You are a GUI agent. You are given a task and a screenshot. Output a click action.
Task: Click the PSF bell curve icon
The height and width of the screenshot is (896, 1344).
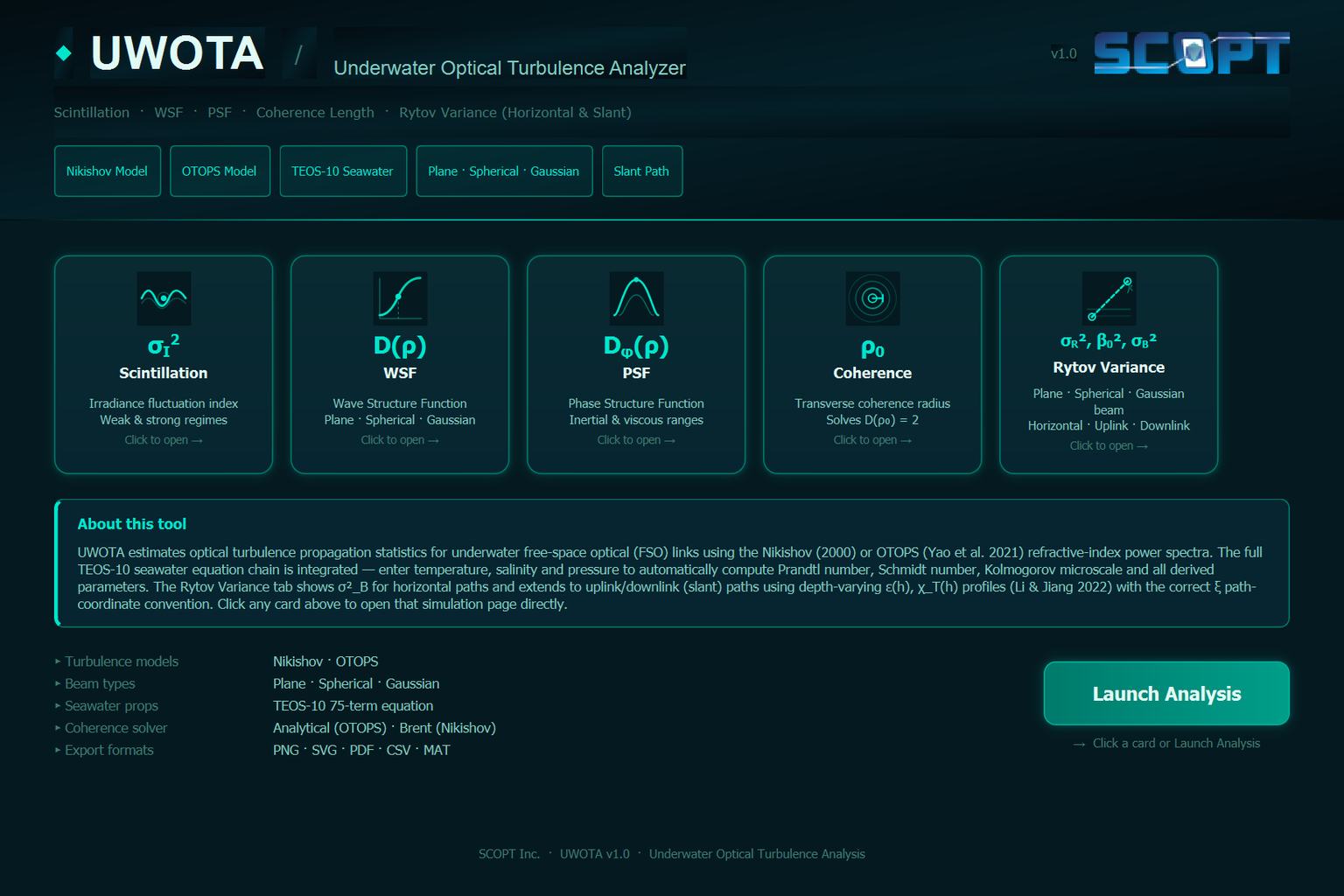click(636, 298)
